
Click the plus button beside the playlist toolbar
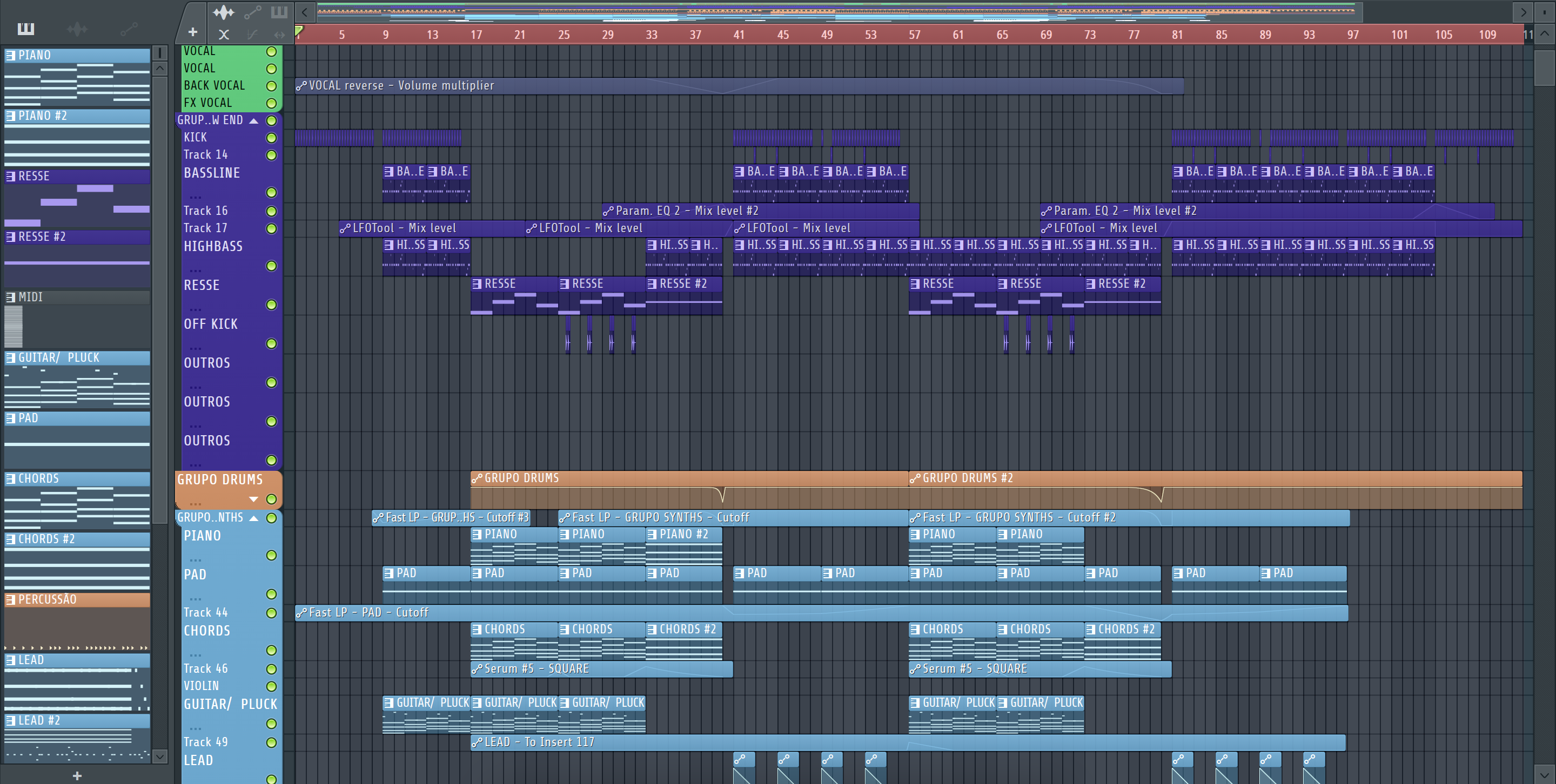(193, 31)
